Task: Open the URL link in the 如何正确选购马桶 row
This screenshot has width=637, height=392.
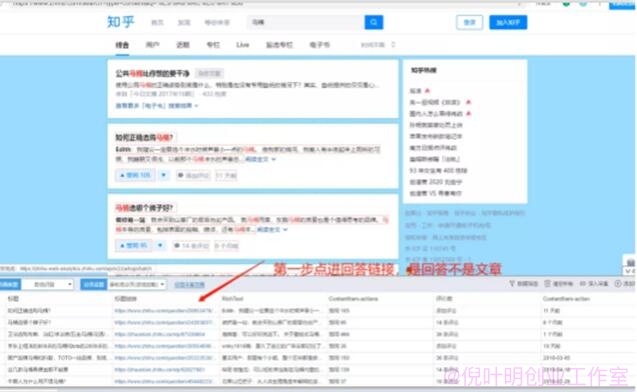Action: (164, 311)
